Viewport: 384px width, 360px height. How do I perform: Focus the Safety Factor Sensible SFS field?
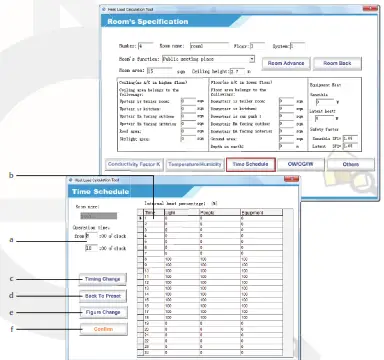tap(350, 138)
